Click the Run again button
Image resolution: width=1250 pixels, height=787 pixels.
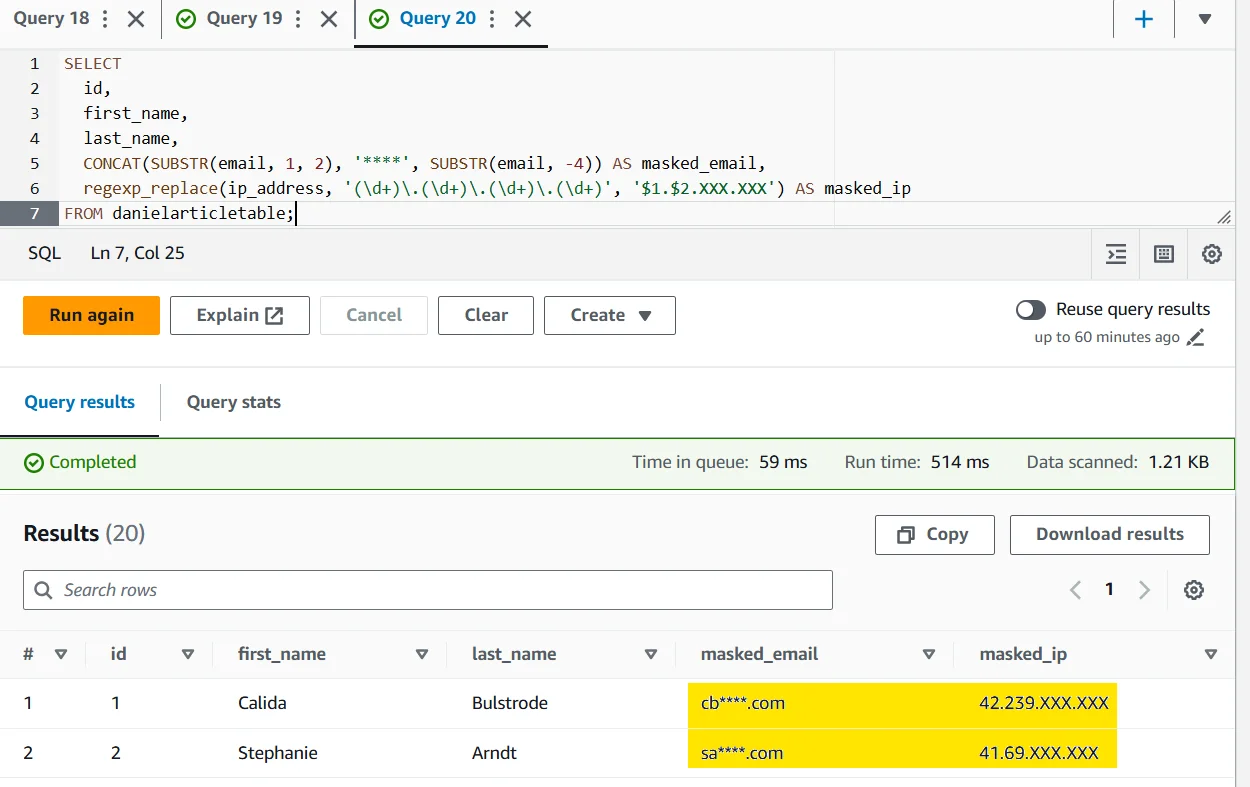click(90, 315)
